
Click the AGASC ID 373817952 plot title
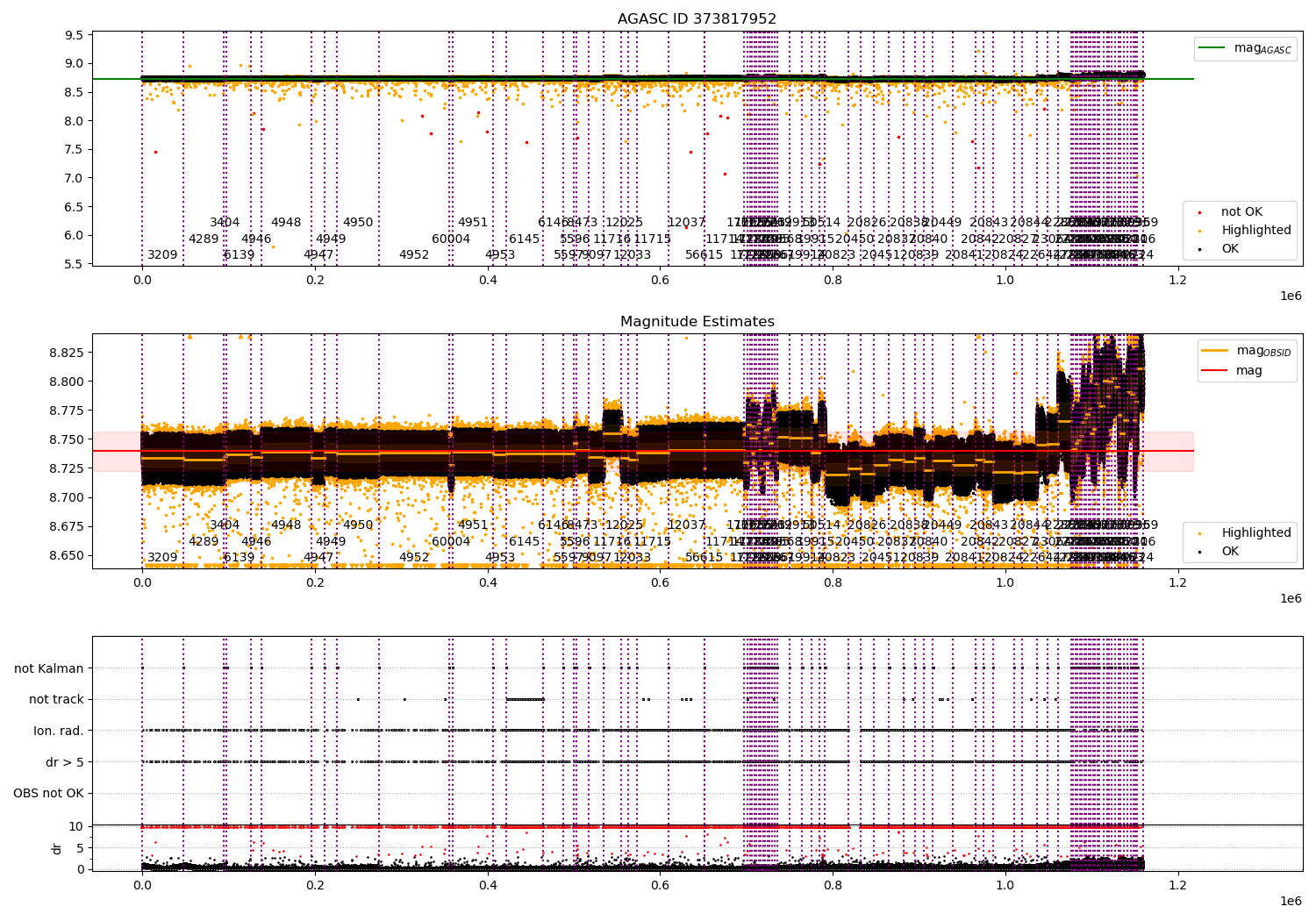point(697,19)
